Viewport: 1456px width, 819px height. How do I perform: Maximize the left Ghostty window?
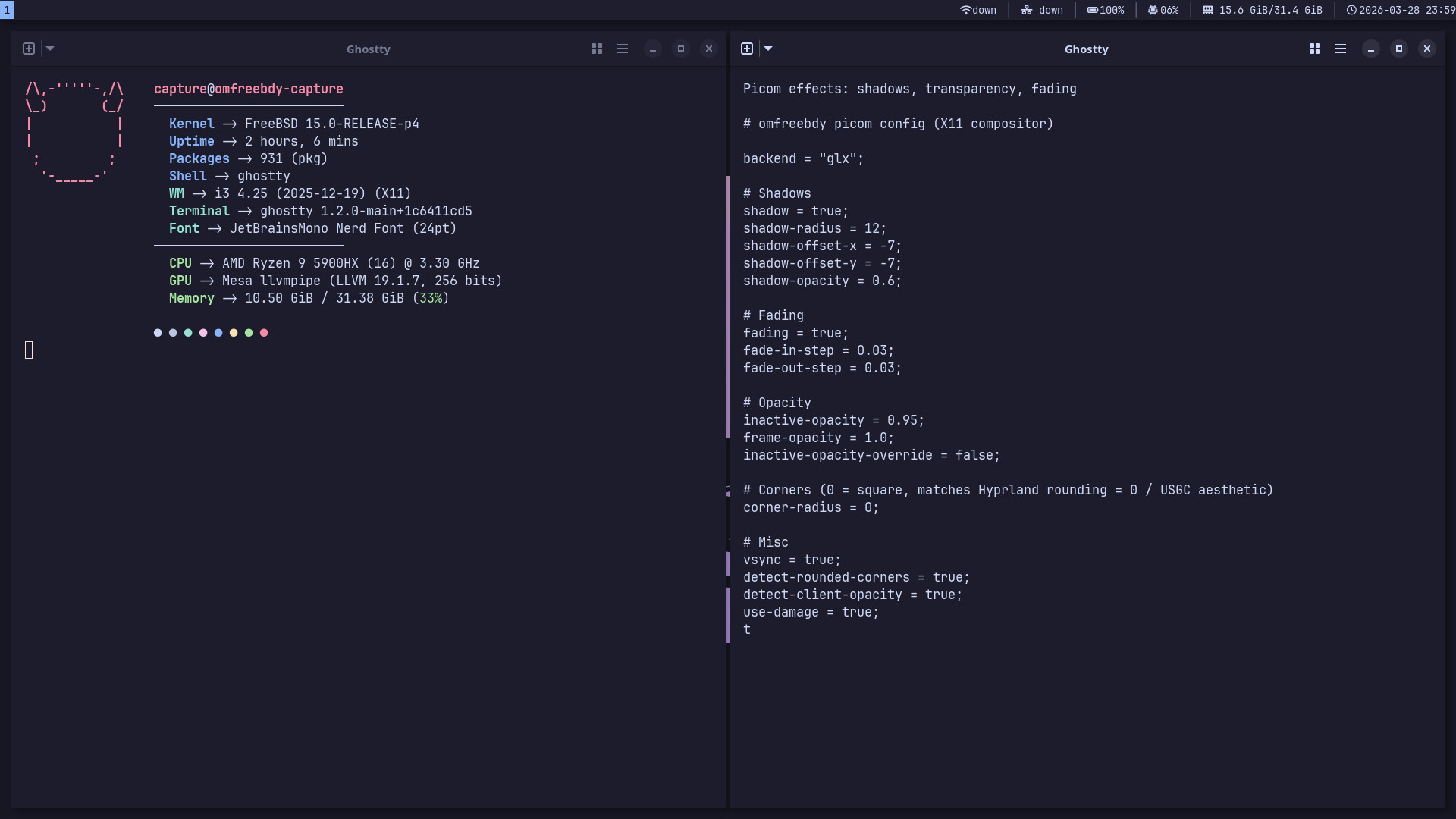681,49
